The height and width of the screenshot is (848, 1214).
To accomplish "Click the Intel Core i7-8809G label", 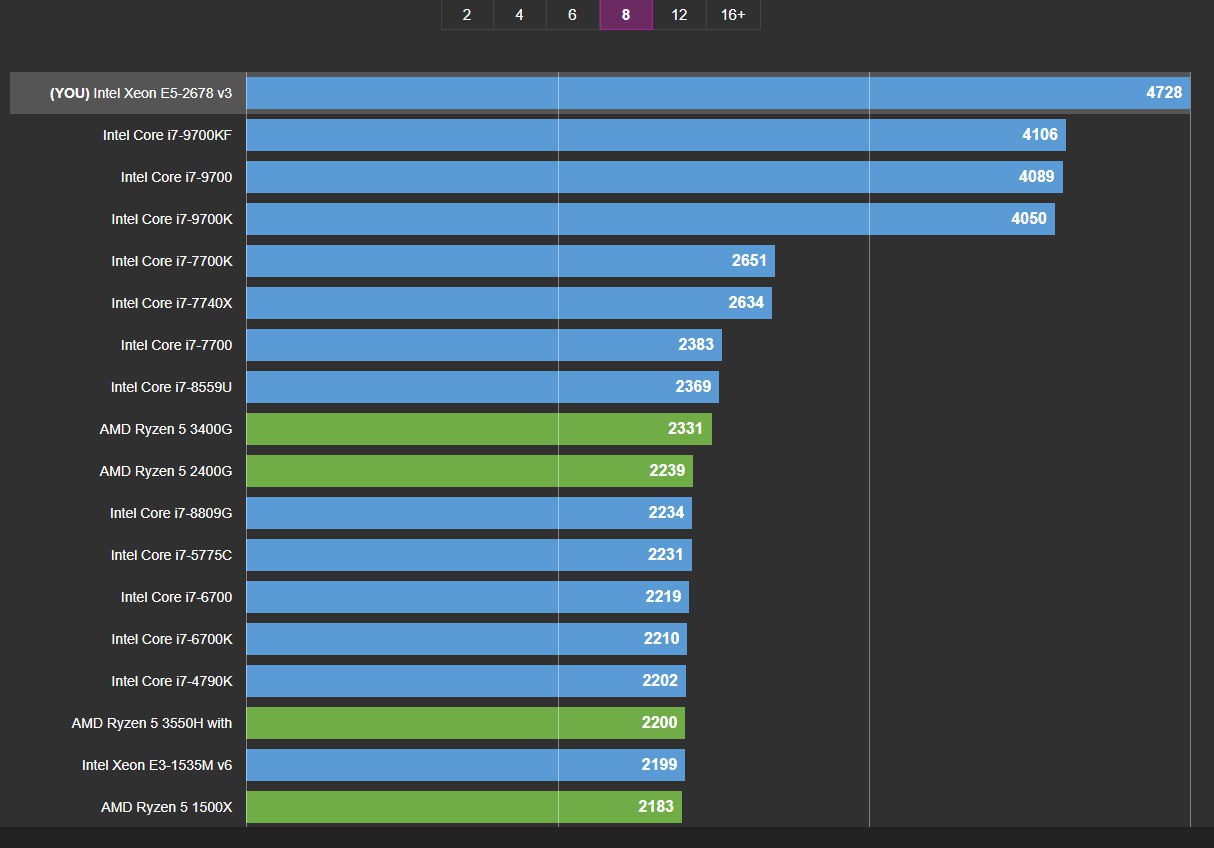I will click(x=171, y=513).
